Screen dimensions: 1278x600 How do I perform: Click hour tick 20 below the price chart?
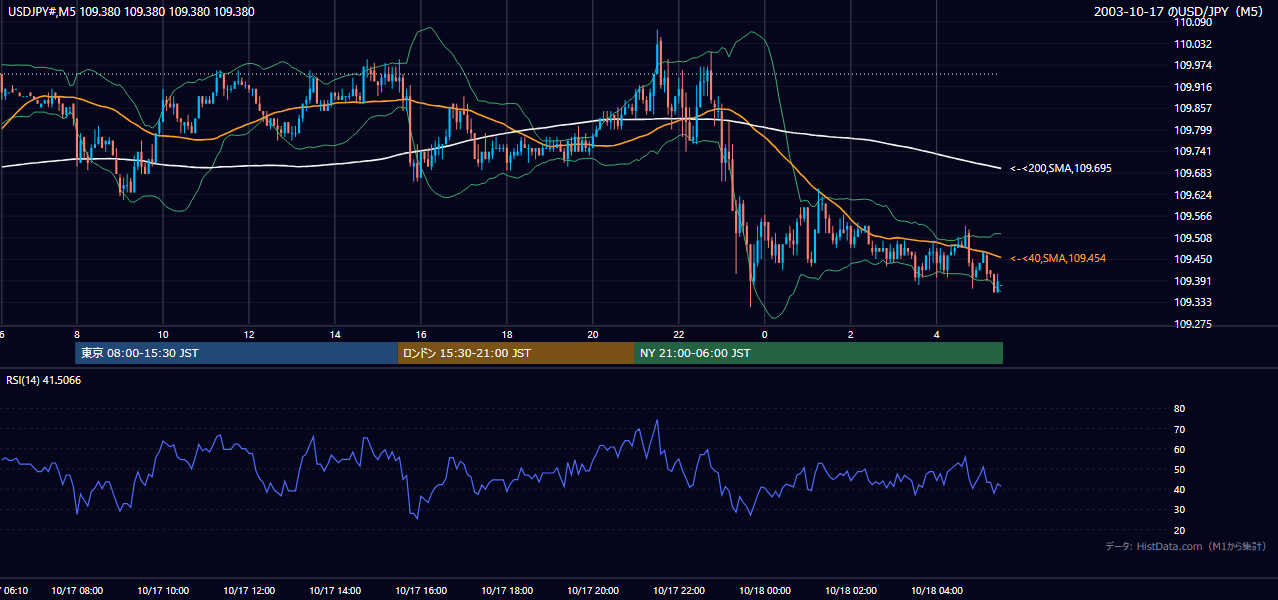[x=593, y=334]
